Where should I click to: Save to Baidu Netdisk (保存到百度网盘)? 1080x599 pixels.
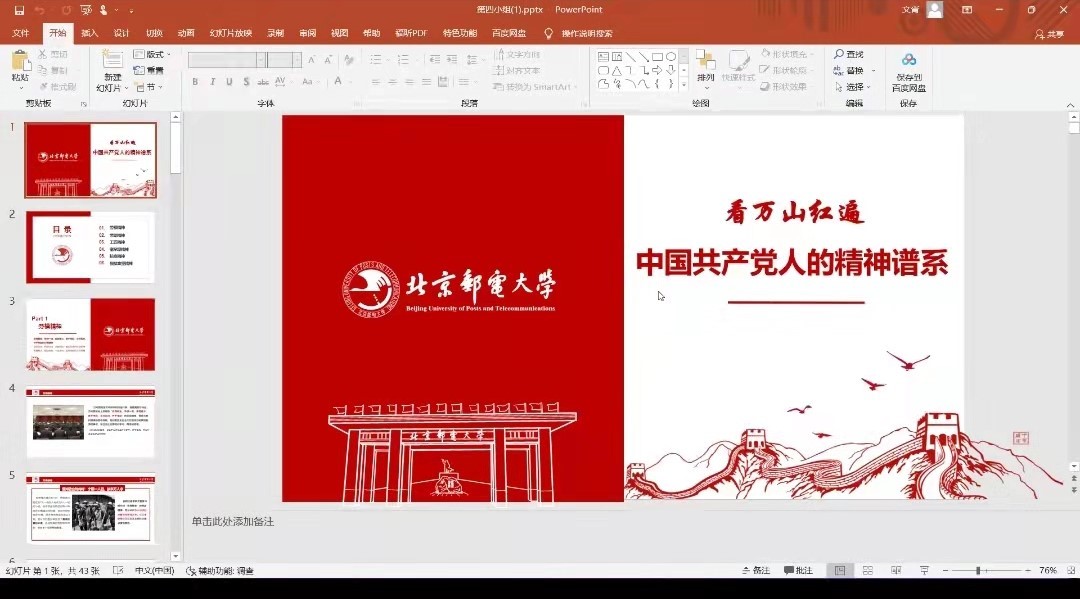[908, 72]
